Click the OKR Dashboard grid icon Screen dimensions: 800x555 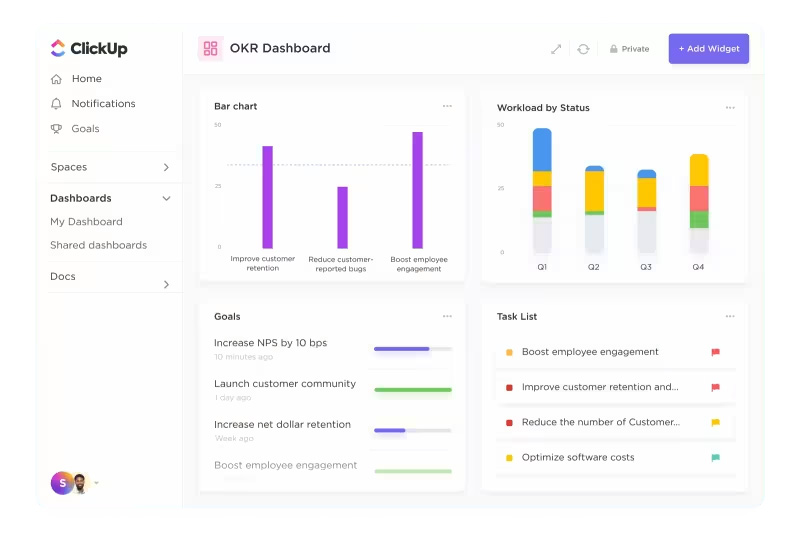(x=210, y=48)
